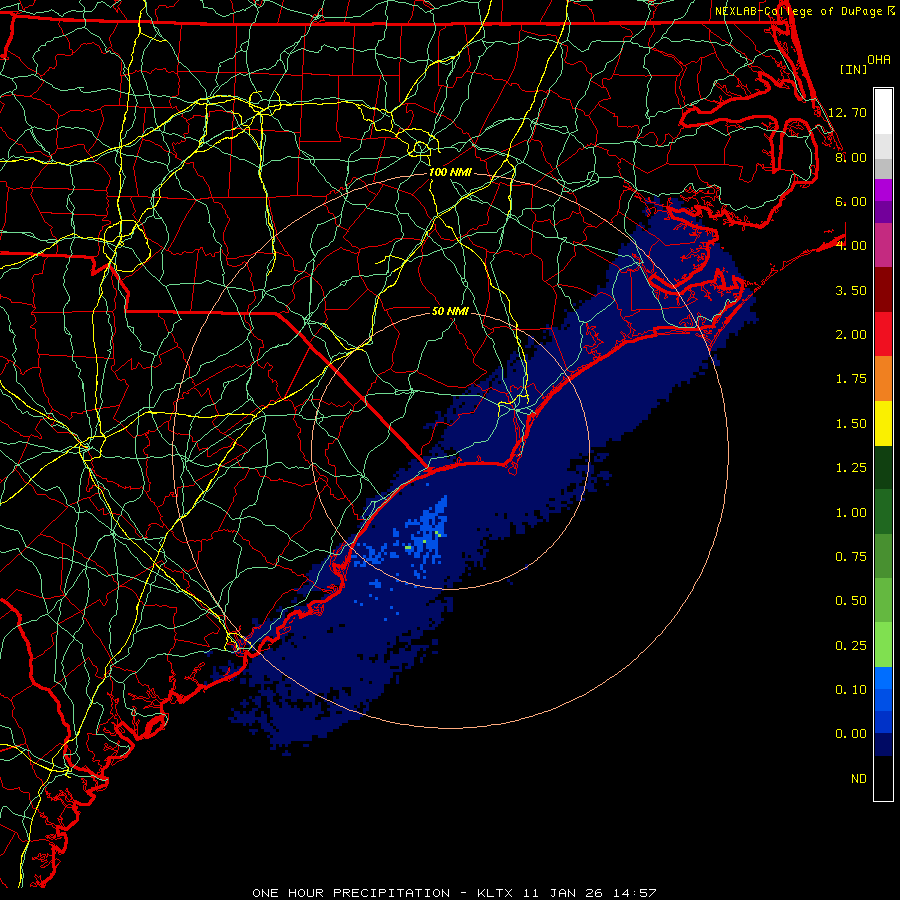Click the "100 NMI" range ring label
Viewport: 900px width, 900px height.
tap(450, 172)
